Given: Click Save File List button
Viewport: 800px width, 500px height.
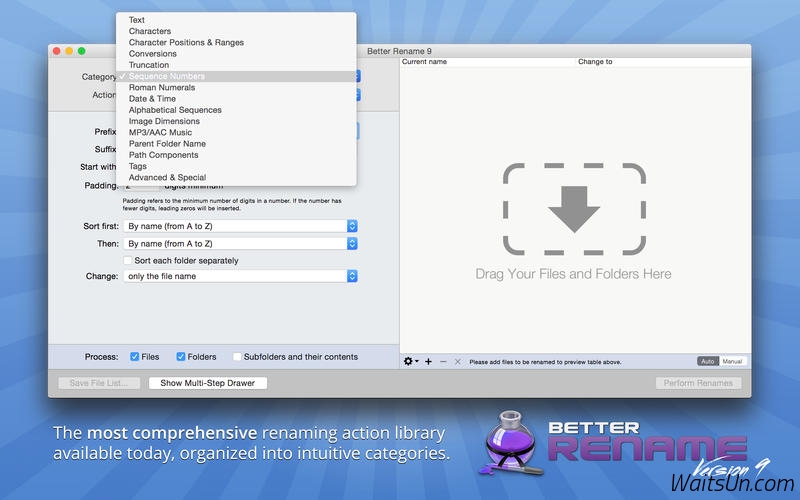Looking at the screenshot, I should pyautogui.click(x=98, y=383).
